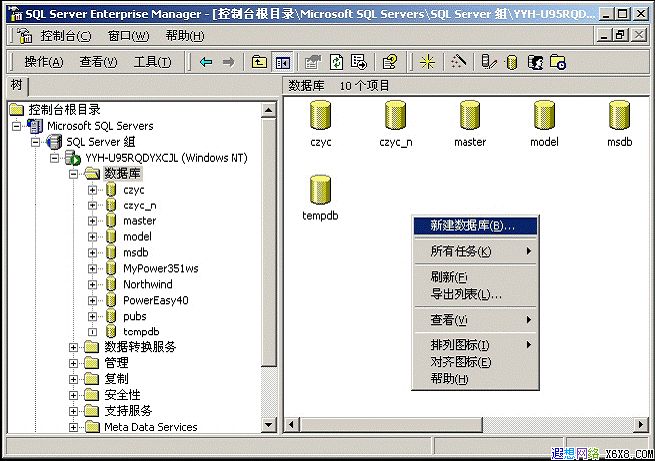Screen dimensions: 655x461
Task: Click the New job folder toolbar icon
Action: (x=558, y=62)
